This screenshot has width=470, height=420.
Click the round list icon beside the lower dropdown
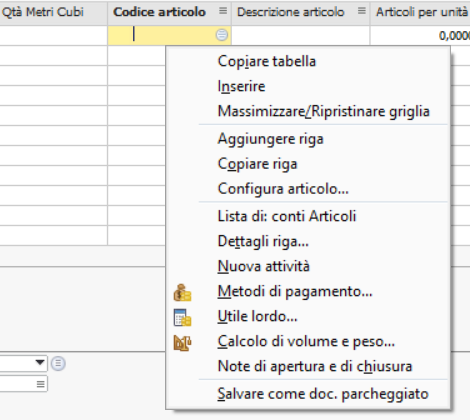58,363
